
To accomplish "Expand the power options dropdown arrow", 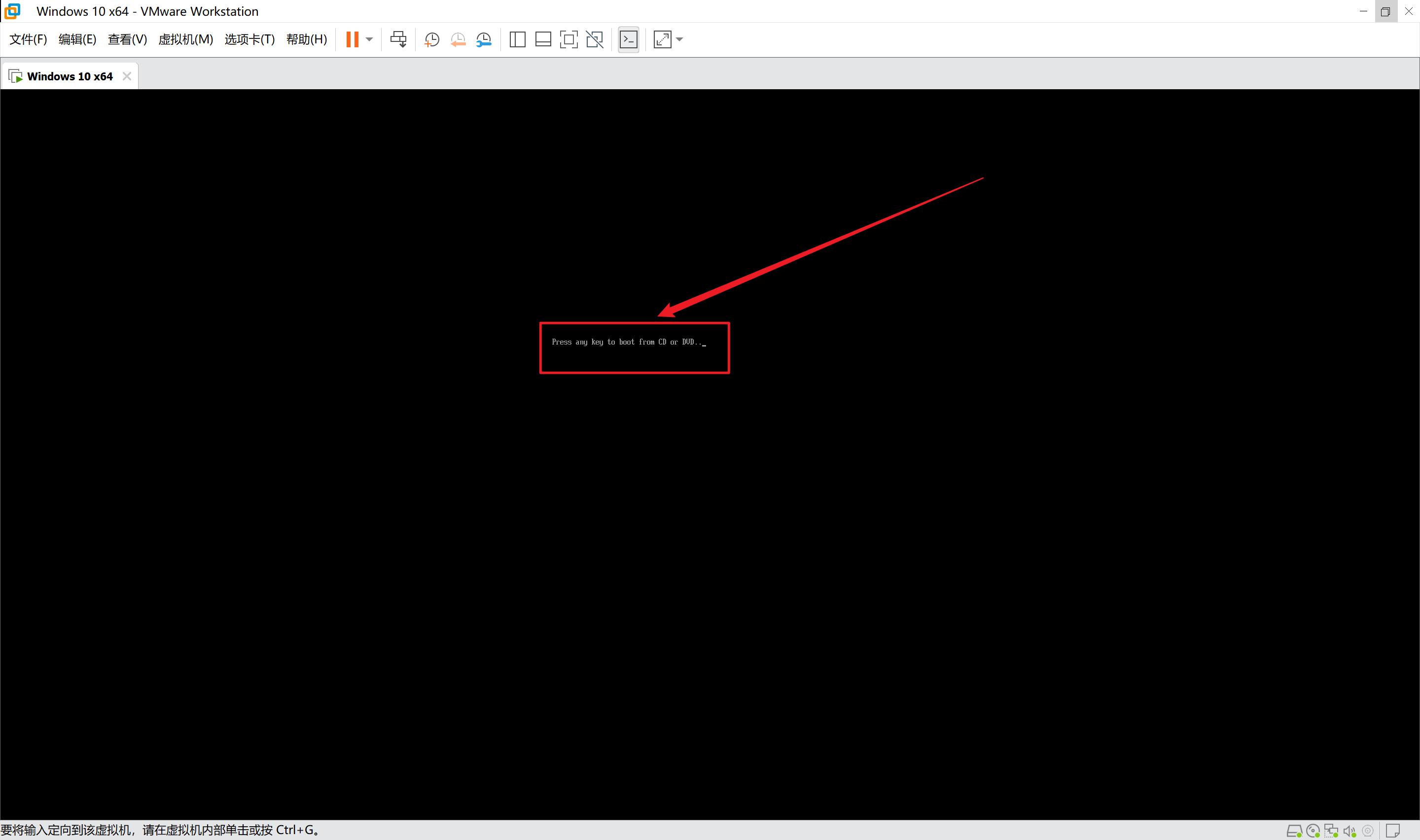I will click(x=370, y=39).
